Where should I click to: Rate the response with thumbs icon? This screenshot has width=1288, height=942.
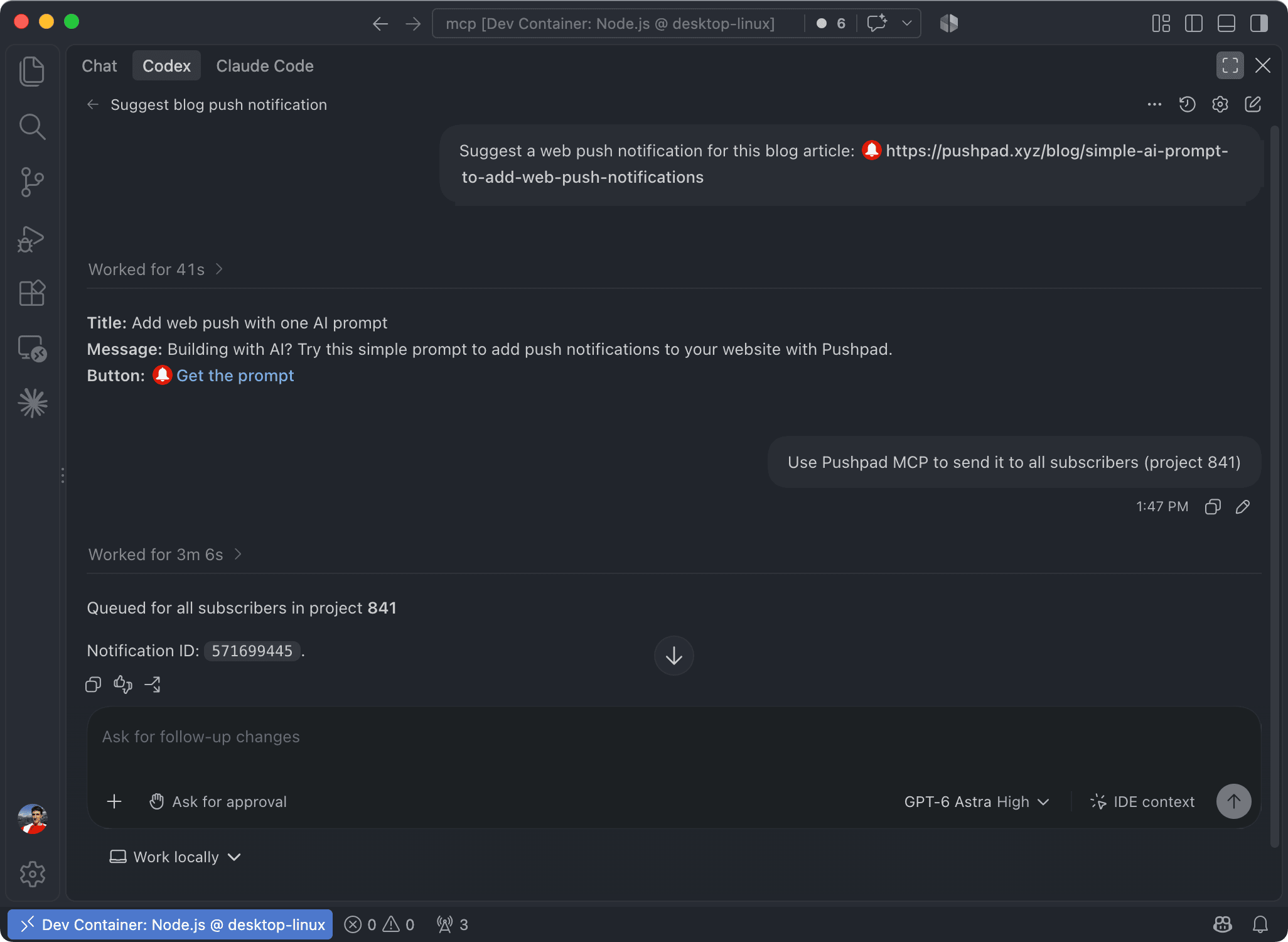(123, 684)
